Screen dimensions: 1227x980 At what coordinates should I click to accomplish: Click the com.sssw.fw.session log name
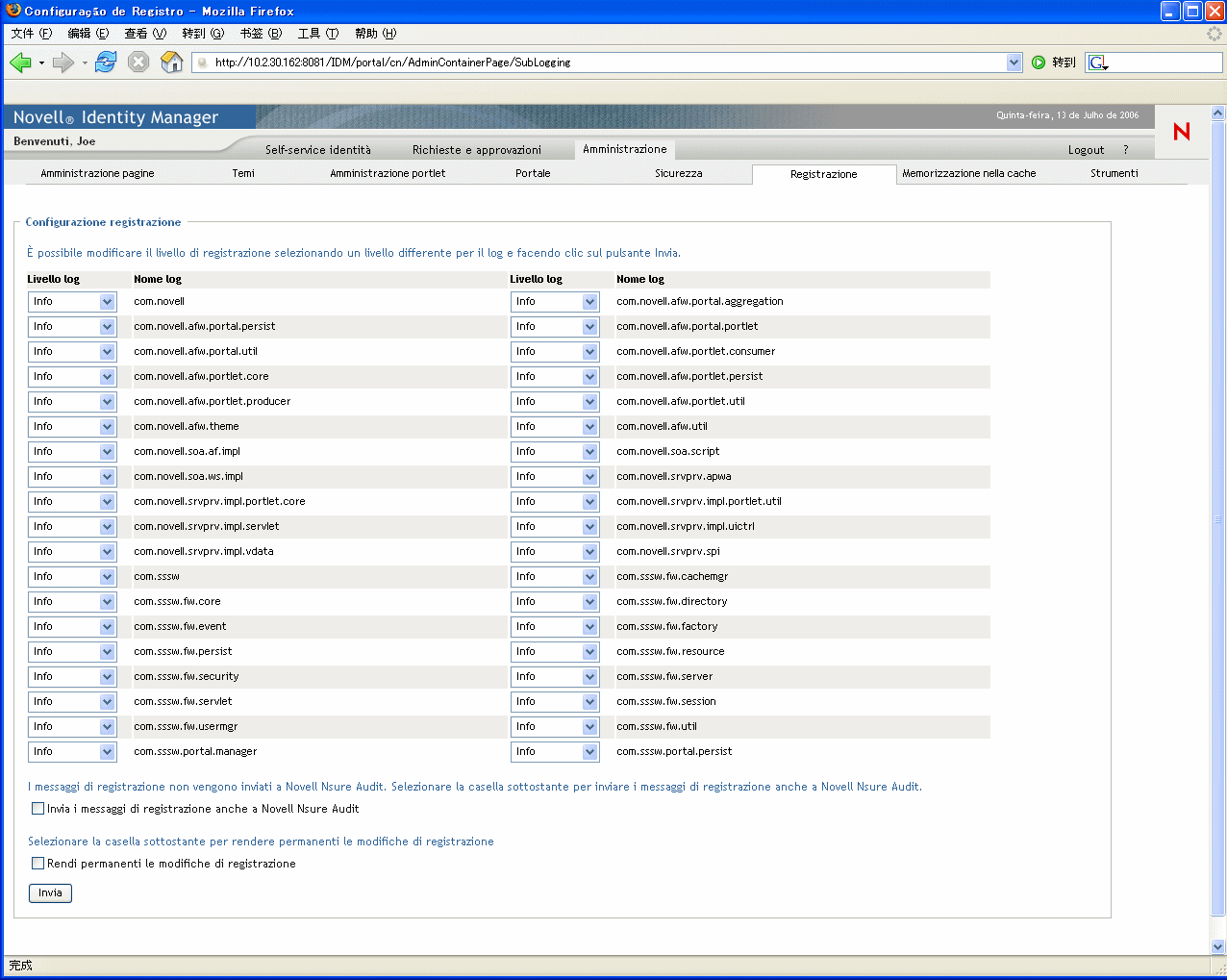(x=666, y=702)
